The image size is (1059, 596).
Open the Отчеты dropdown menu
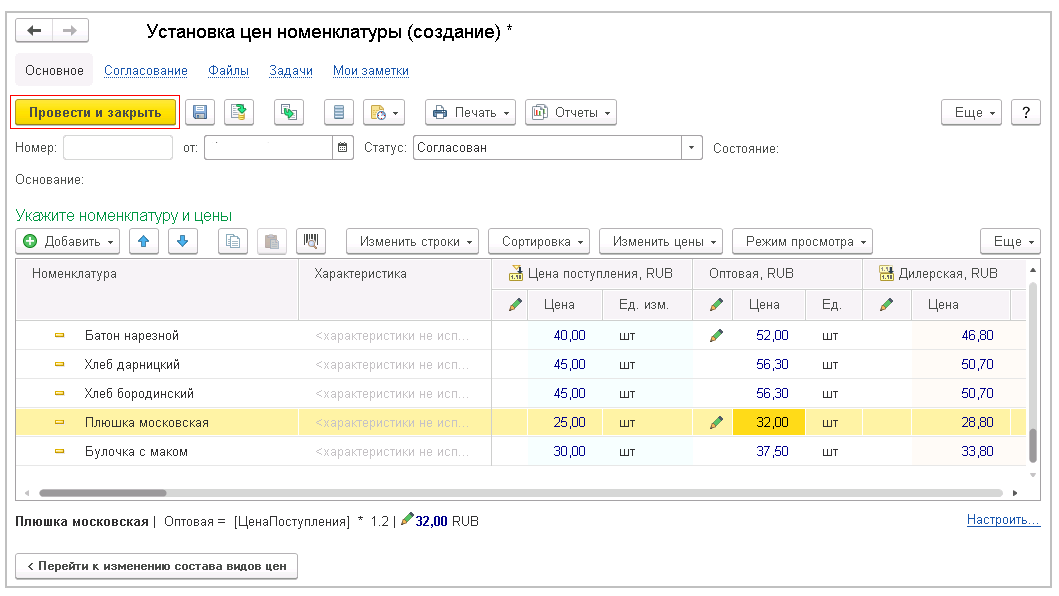coord(571,112)
